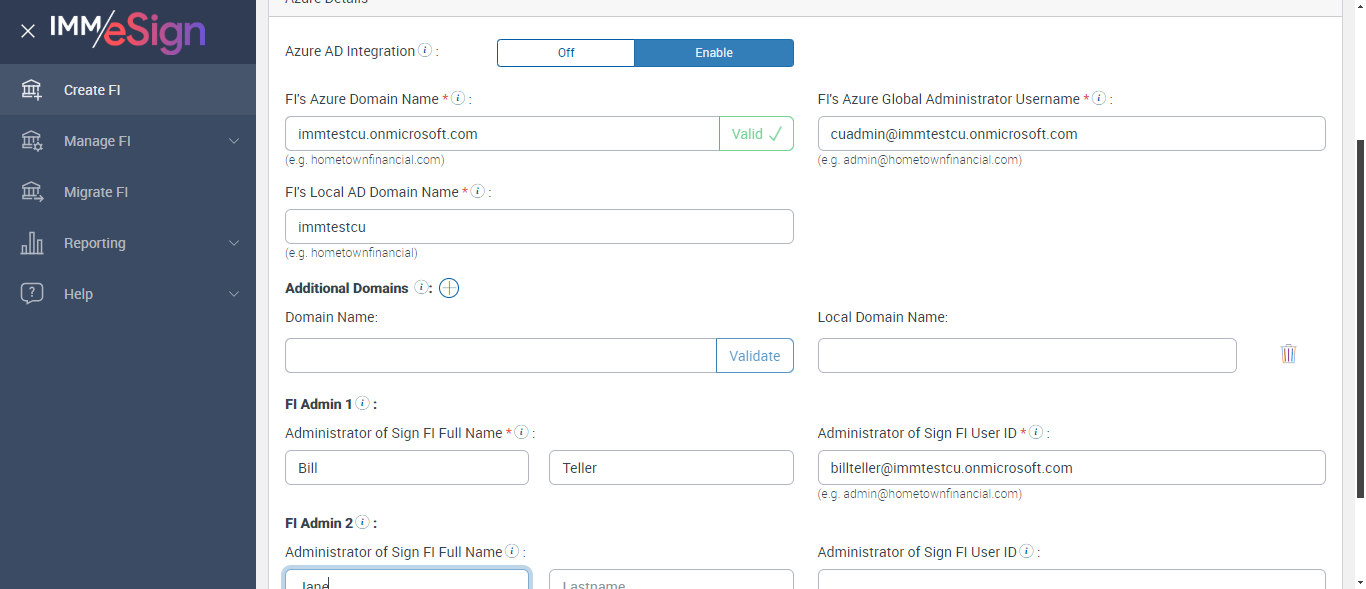Close the sidebar with the X icon
1366x589 pixels.
pyautogui.click(x=28, y=31)
